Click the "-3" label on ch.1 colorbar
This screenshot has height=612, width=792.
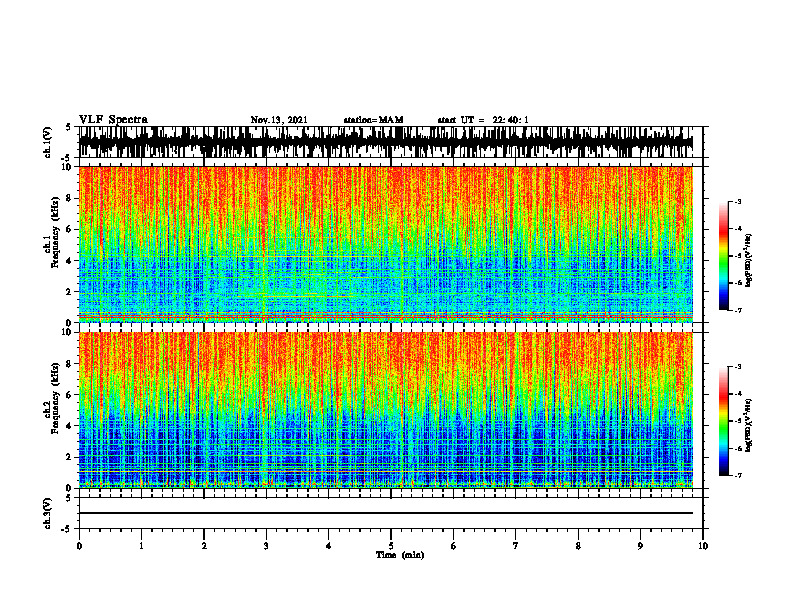737,201
